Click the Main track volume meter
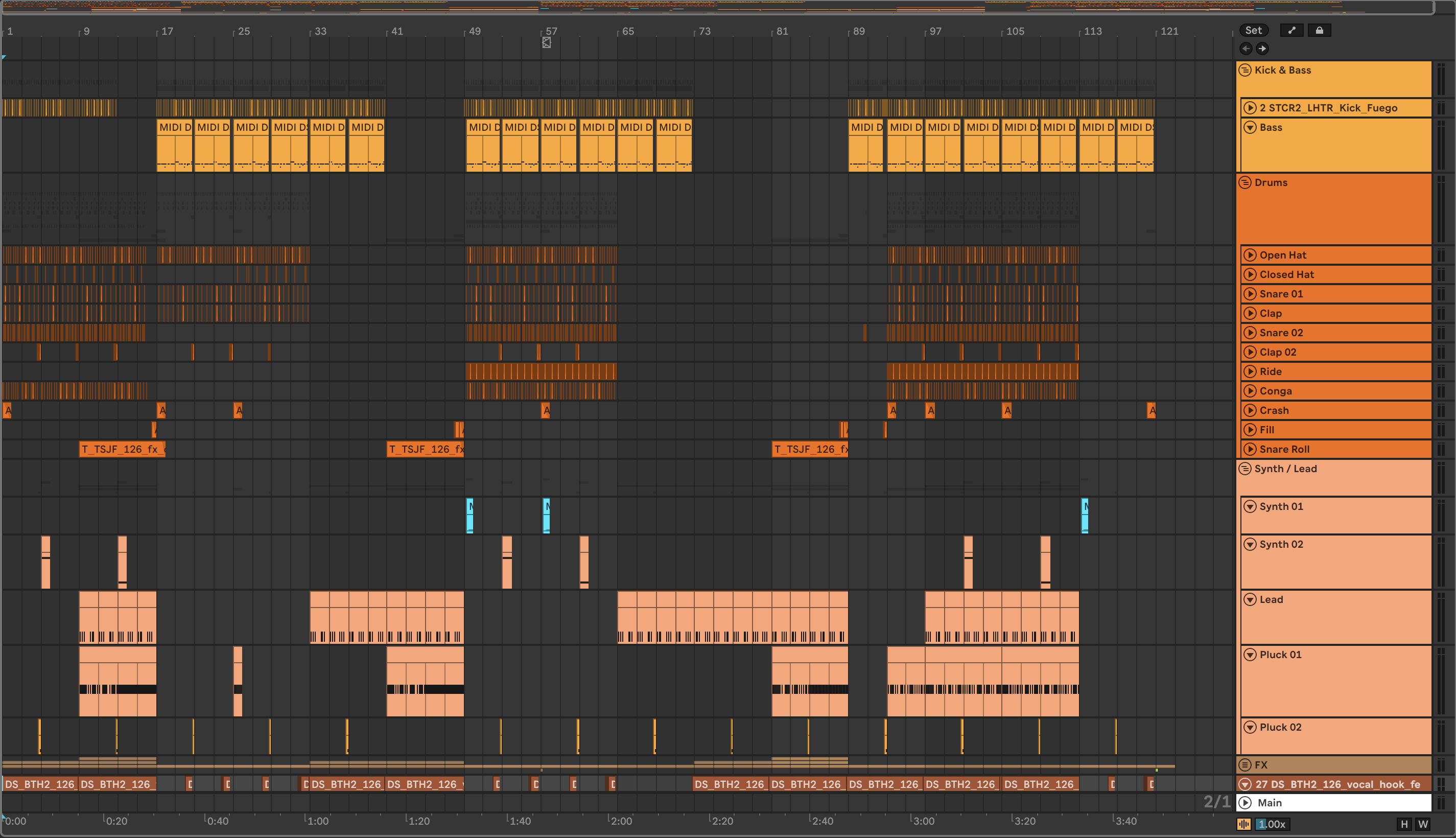The width and height of the screenshot is (1456, 838). (x=1441, y=803)
